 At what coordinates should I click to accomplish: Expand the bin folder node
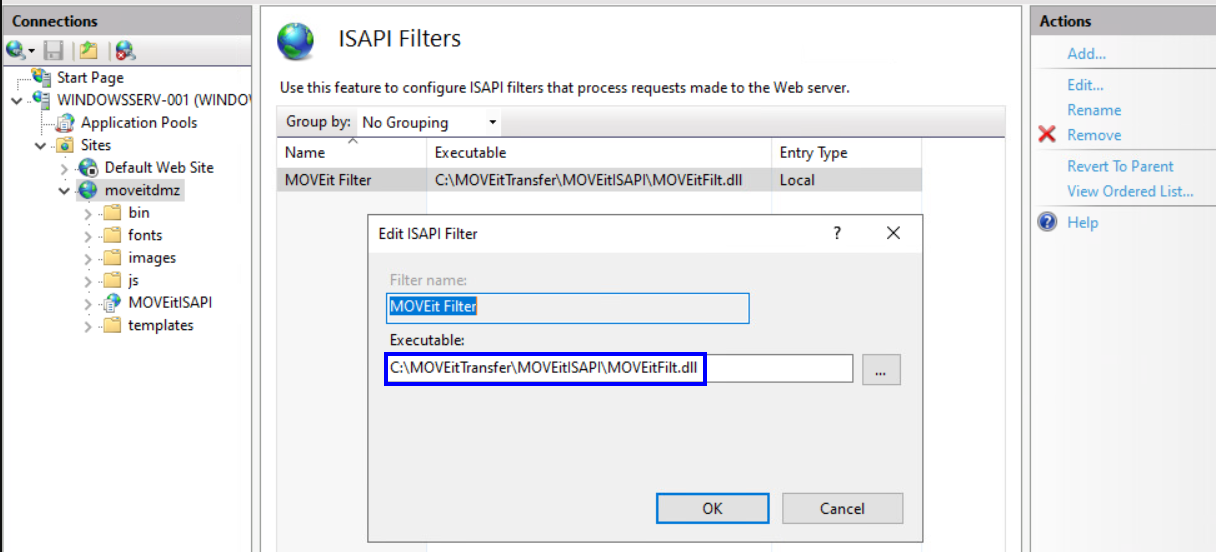click(x=88, y=213)
